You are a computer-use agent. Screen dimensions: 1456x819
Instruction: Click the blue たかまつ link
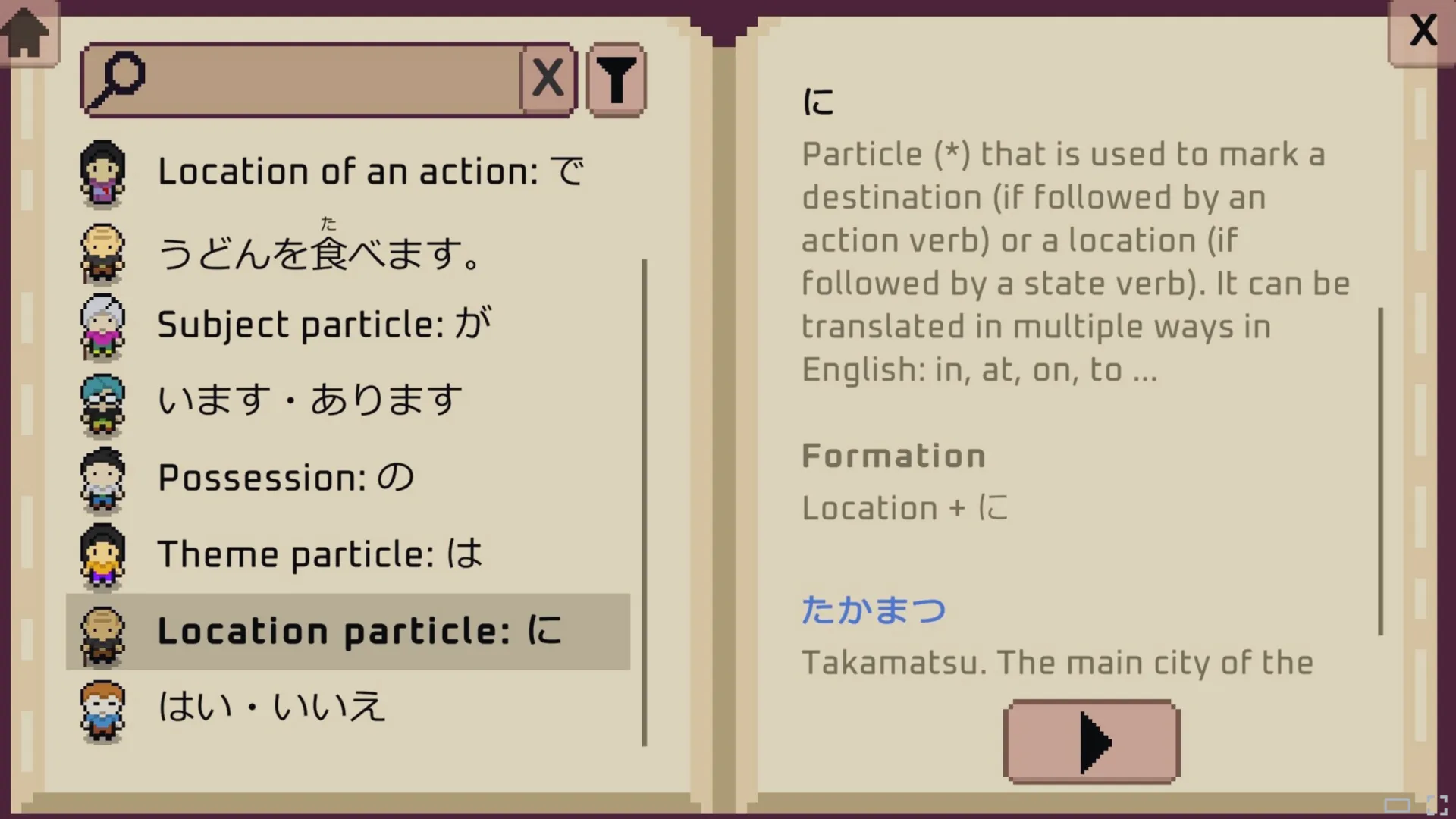tap(874, 610)
